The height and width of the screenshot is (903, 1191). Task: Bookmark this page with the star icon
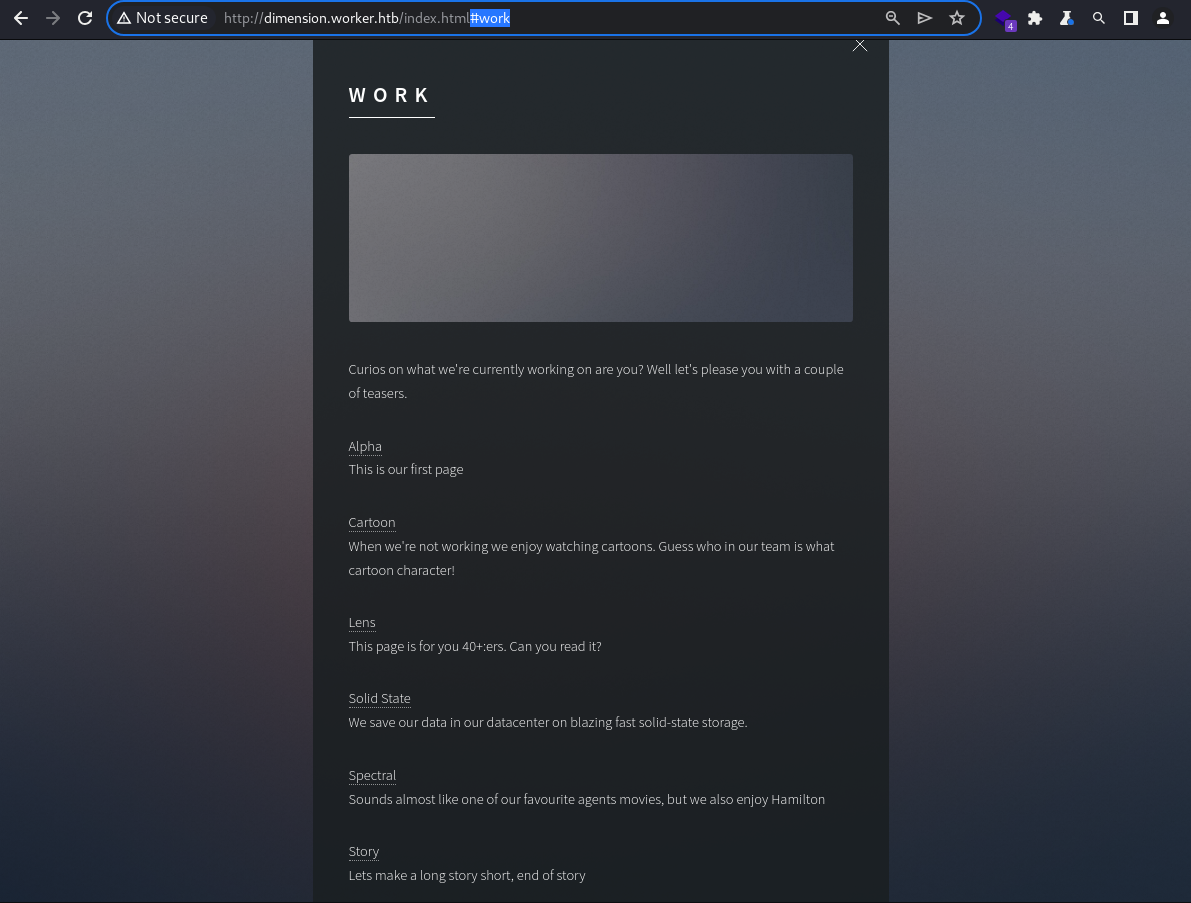click(x=956, y=18)
